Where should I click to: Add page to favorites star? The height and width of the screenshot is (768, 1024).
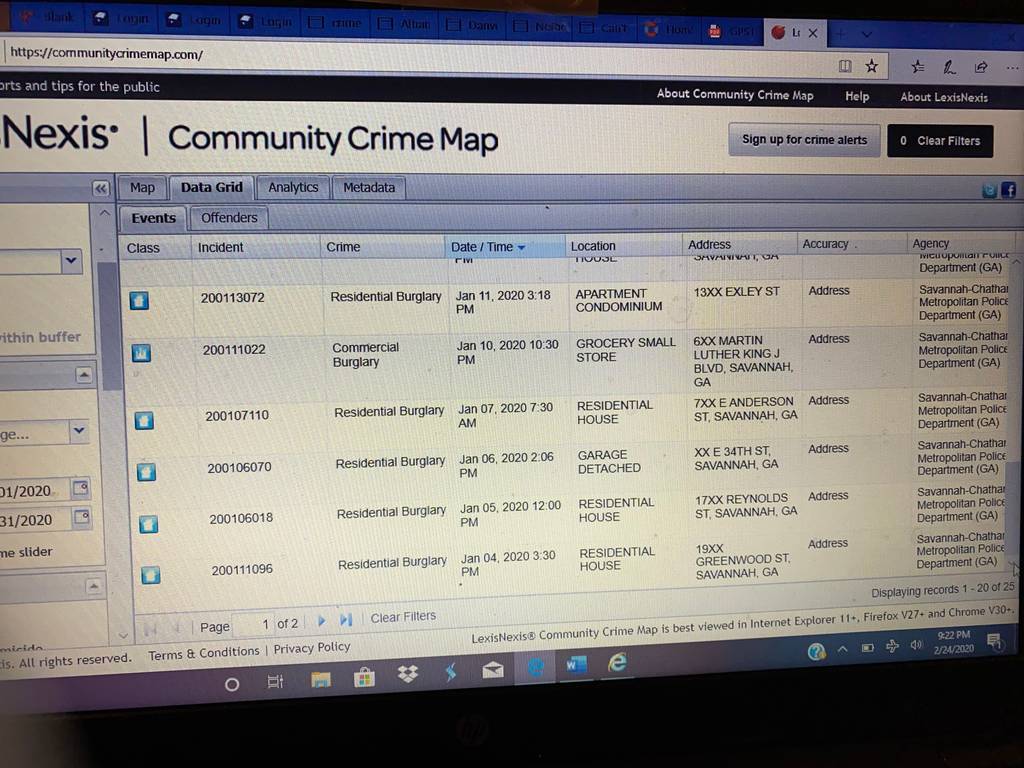(871, 66)
